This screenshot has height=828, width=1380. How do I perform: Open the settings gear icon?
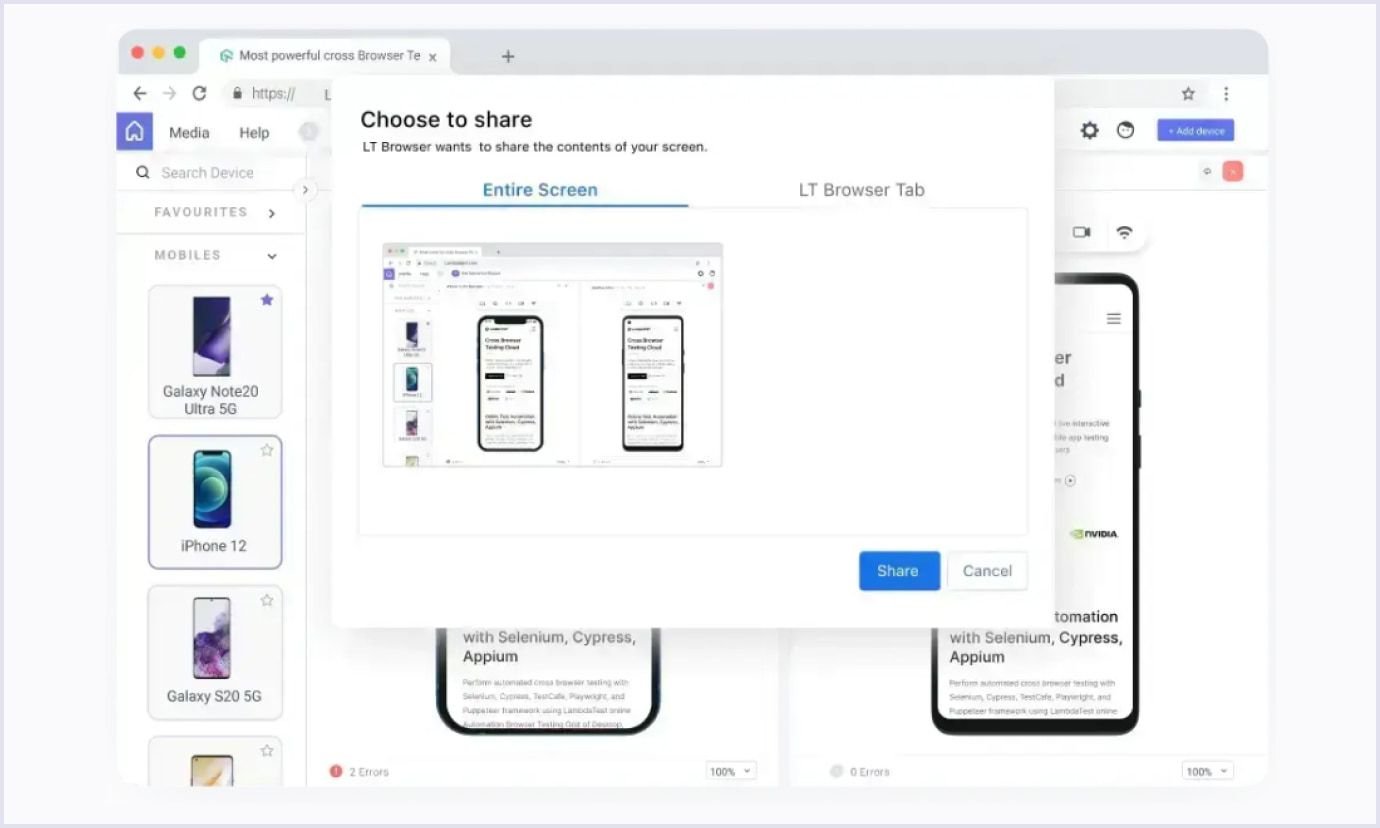(1089, 131)
